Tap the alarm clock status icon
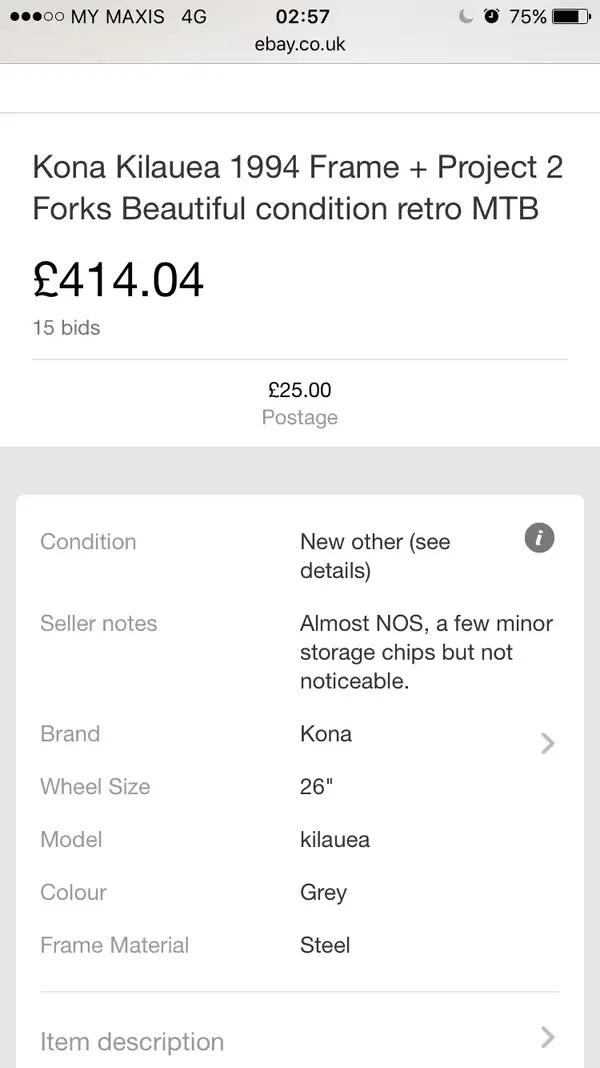Viewport: 600px width, 1068px height. point(491,16)
